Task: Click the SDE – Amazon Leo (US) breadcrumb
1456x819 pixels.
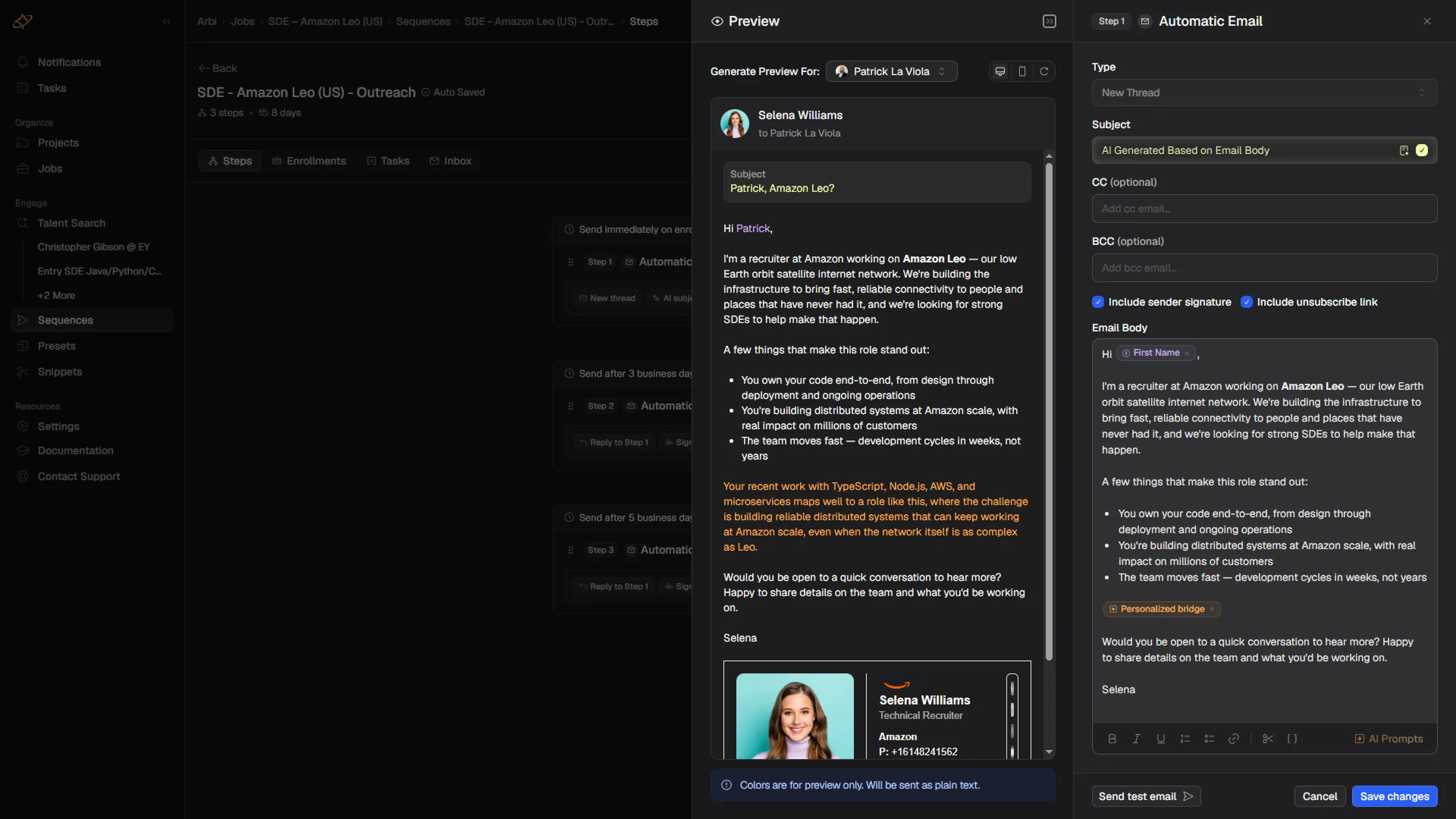Action: pyautogui.click(x=325, y=21)
